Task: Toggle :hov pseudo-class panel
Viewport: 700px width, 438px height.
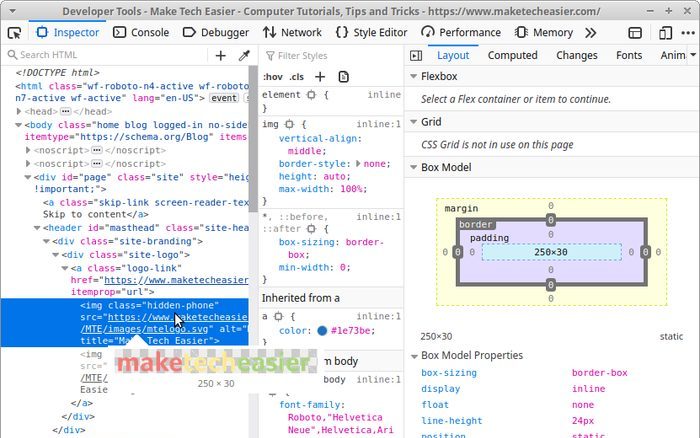Action: point(273,77)
